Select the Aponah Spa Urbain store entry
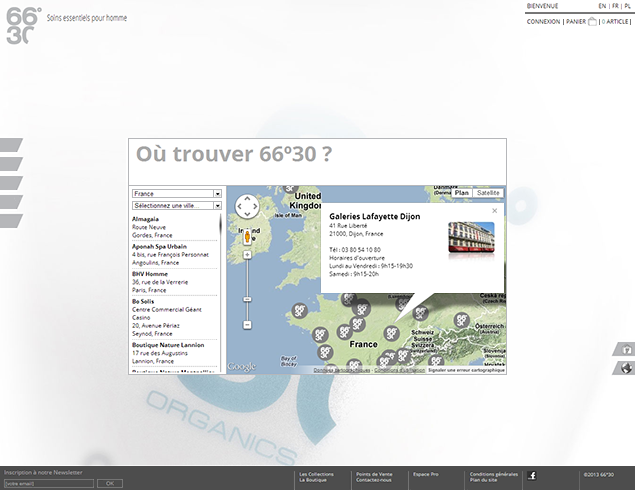This screenshot has width=635, height=490. pyautogui.click(x=174, y=255)
